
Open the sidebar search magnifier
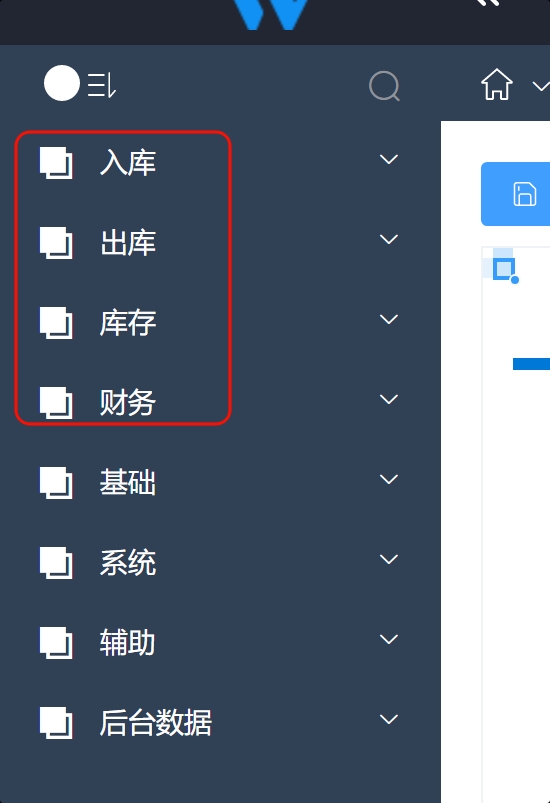point(384,86)
